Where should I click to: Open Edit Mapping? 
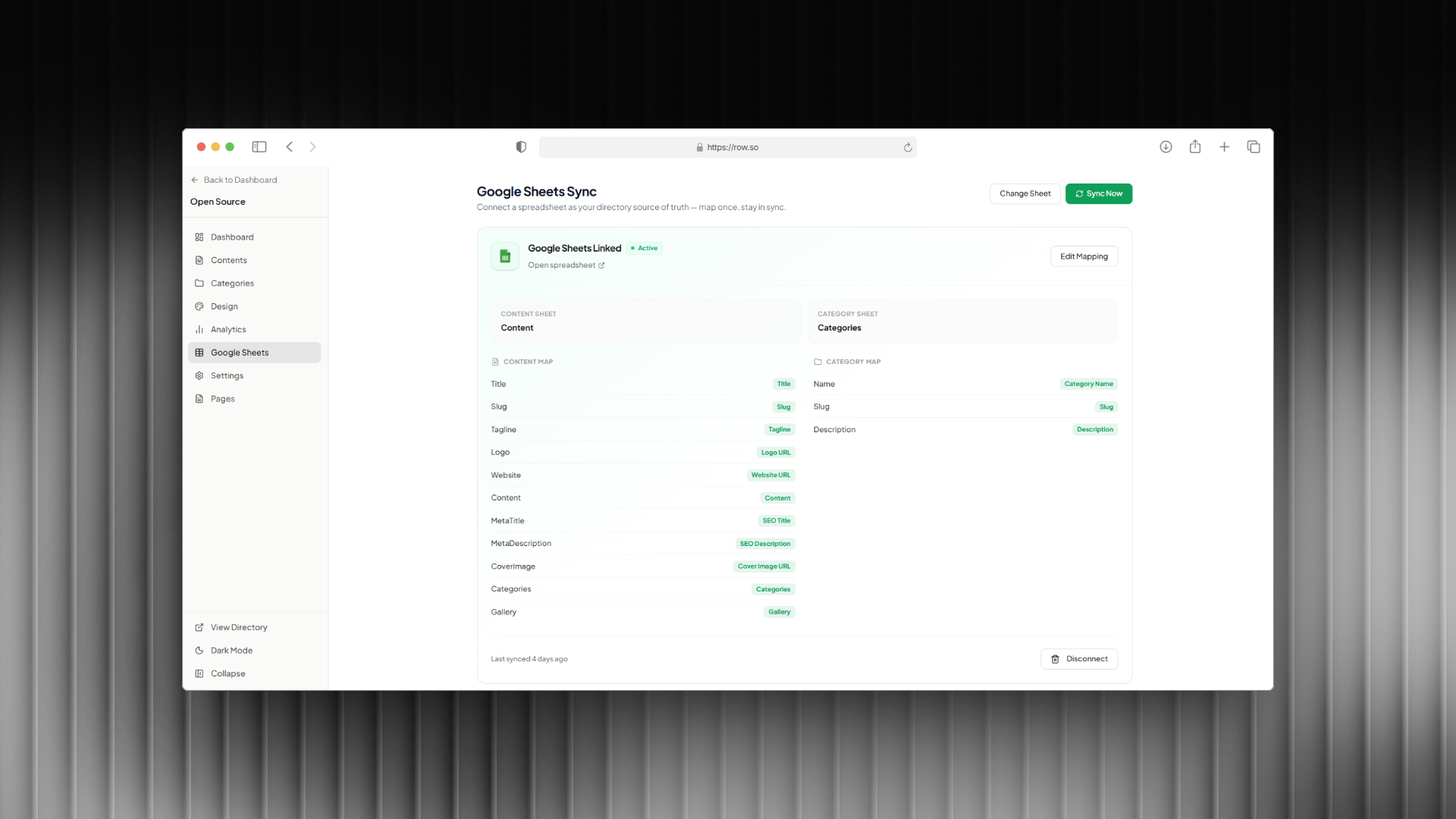coord(1084,256)
